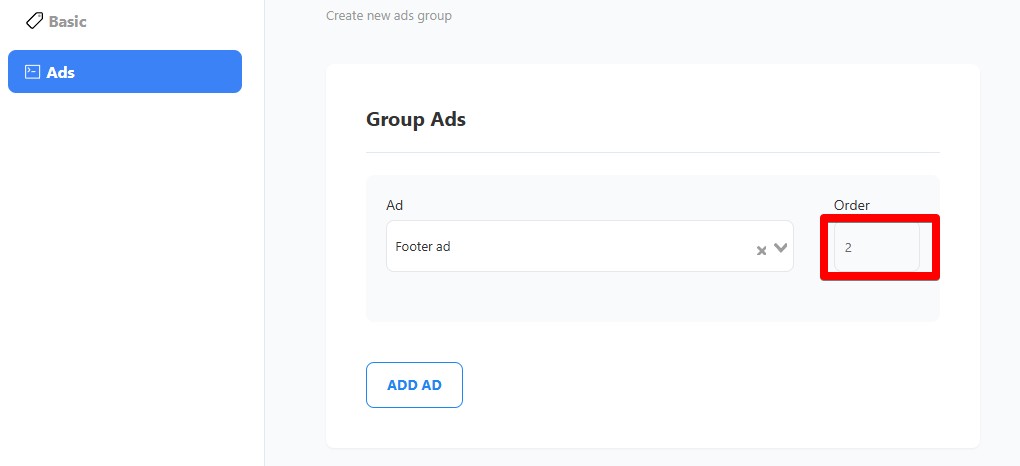Click the ADD AD button

pyautogui.click(x=414, y=385)
